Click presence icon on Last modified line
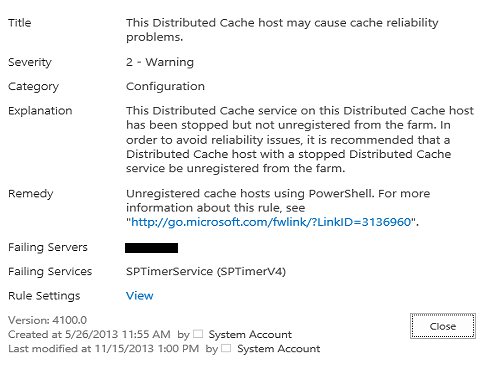Screen dimensions: 490x373 tap(226, 348)
